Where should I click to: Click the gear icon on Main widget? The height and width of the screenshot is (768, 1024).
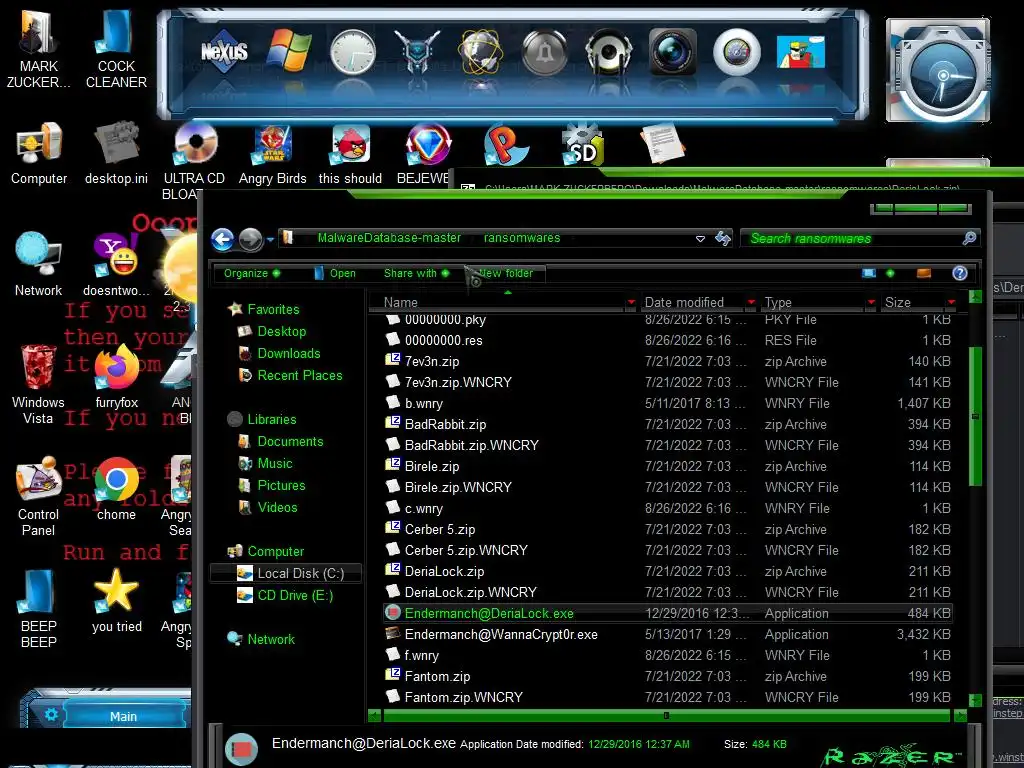coord(51,714)
